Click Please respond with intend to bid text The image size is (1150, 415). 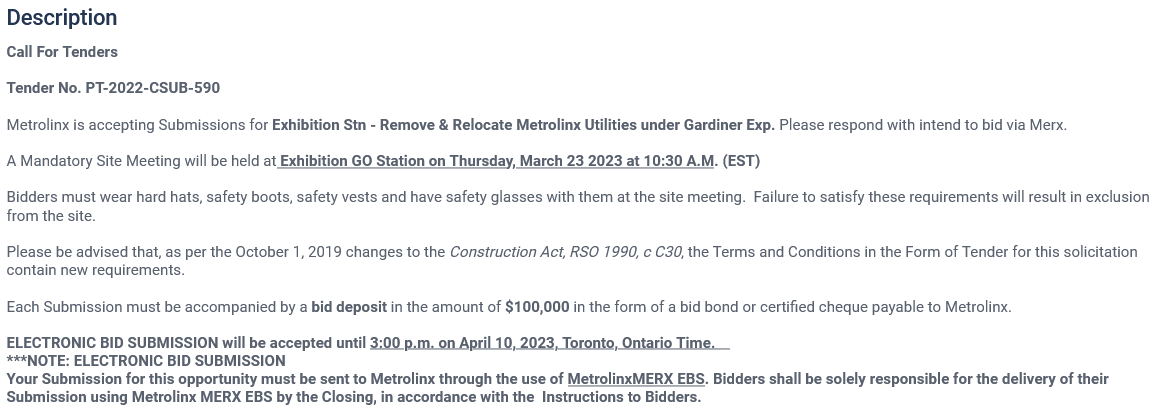click(922, 125)
